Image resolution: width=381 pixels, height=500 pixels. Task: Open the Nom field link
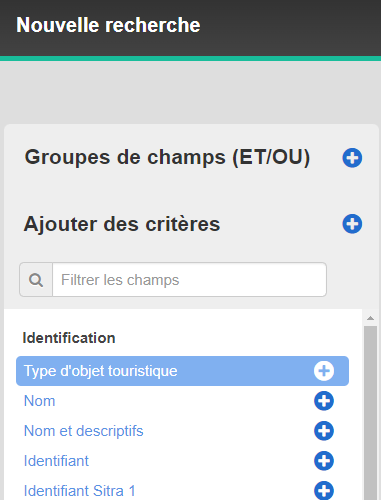(x=40, y=401)
